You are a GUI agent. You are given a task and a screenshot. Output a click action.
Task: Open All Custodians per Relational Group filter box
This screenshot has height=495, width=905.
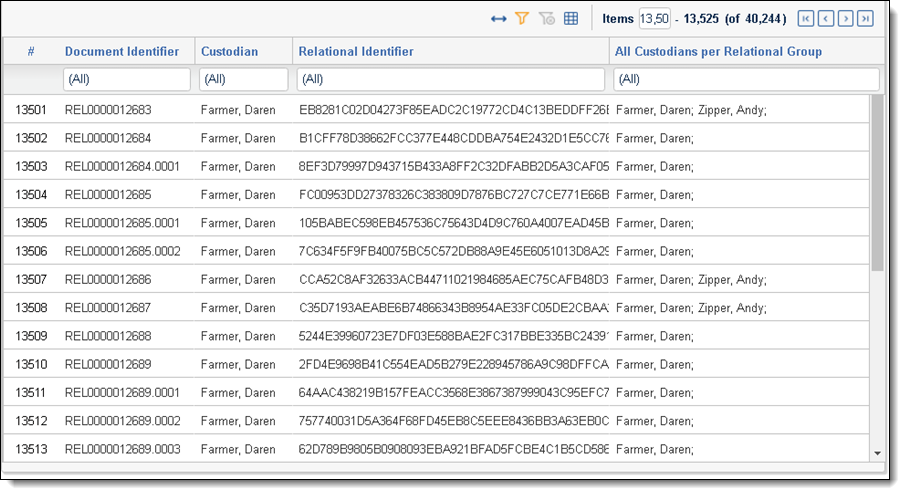click(x=746, y=79)
